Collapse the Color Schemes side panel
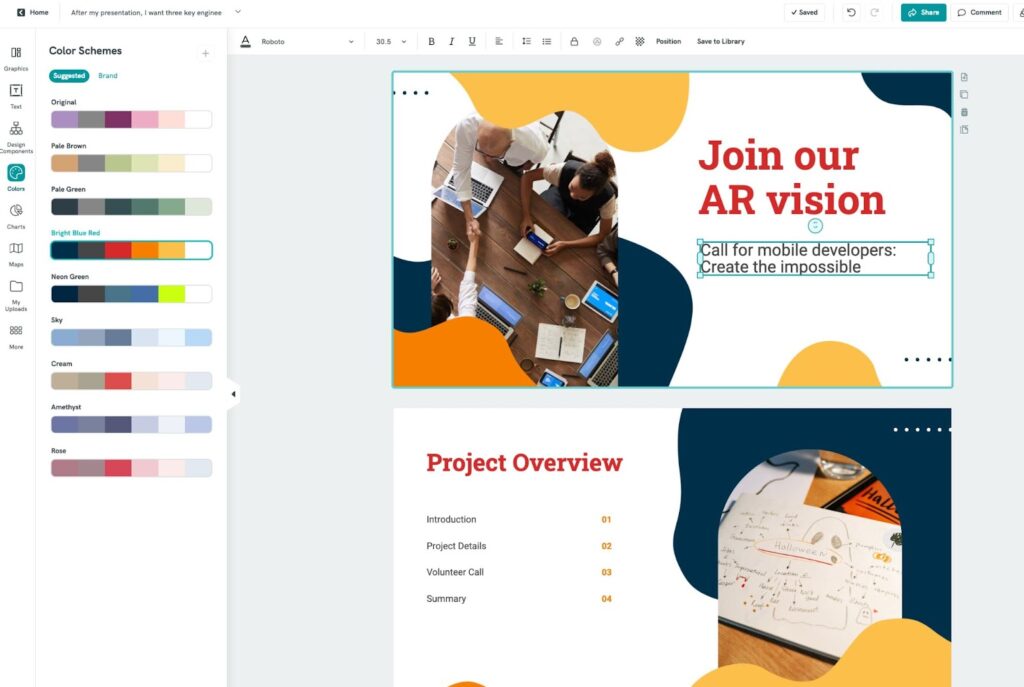 (233, 394)
